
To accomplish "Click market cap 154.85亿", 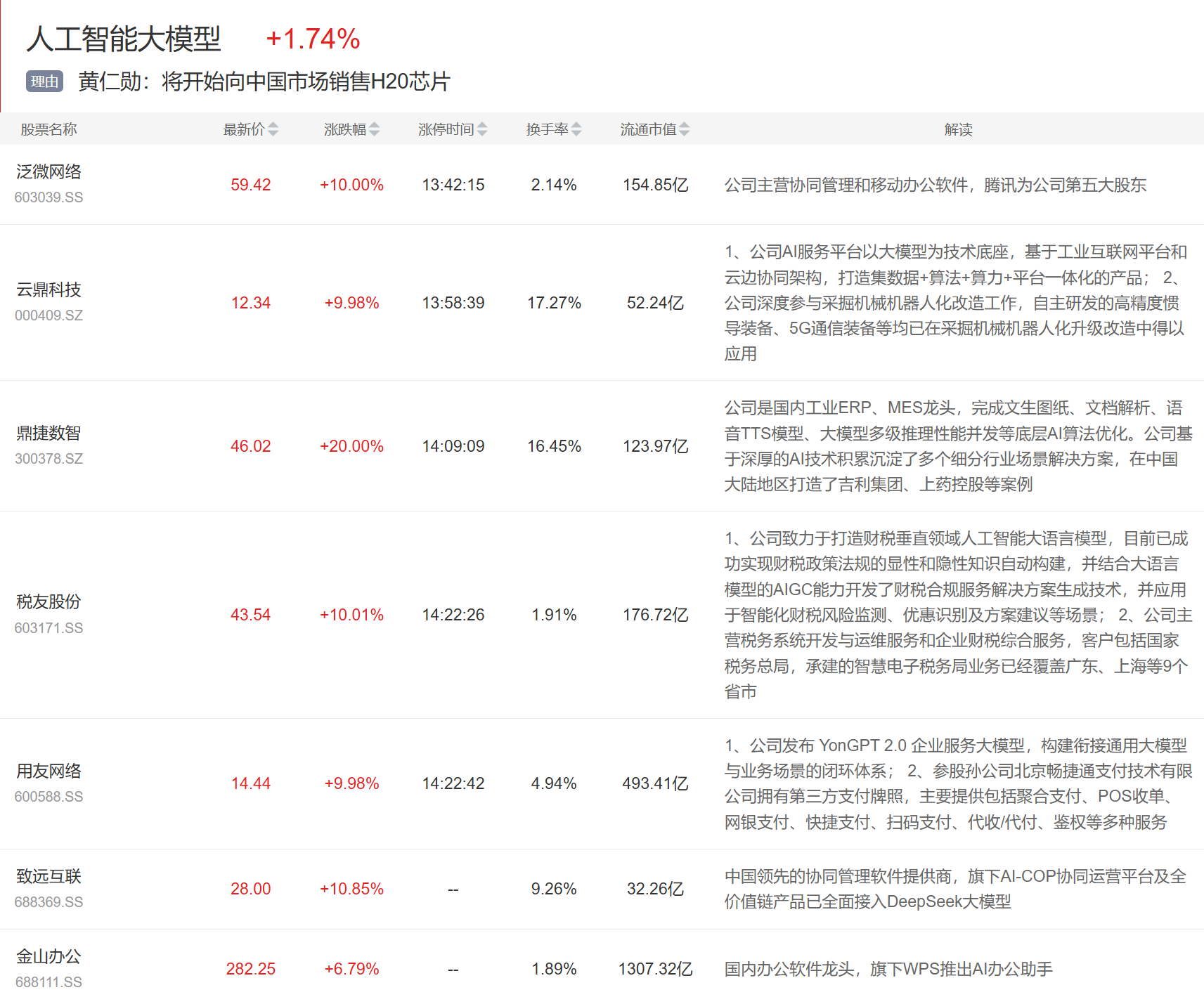I will point(655,185).
